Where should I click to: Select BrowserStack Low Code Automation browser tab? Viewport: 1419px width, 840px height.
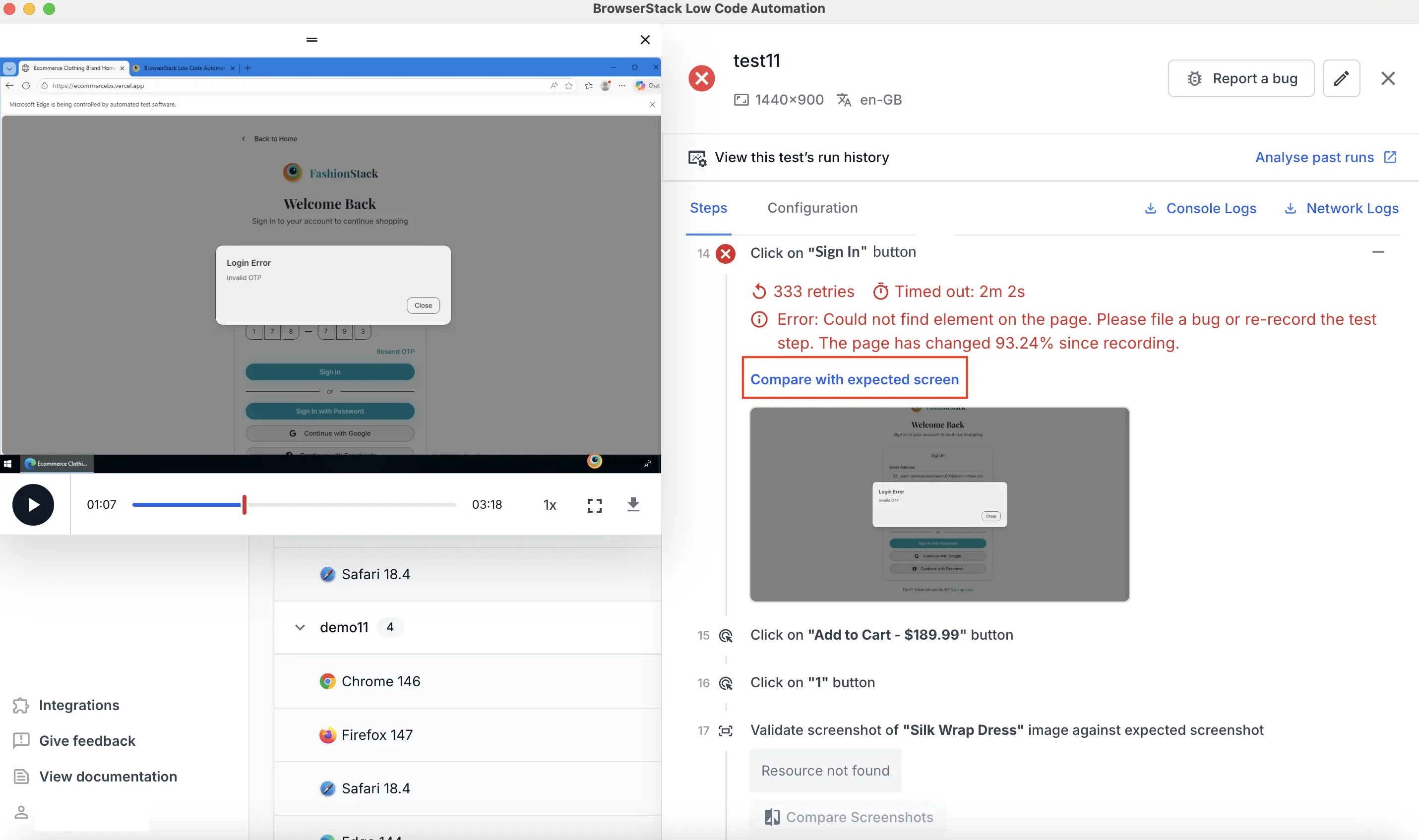(184, 68)
